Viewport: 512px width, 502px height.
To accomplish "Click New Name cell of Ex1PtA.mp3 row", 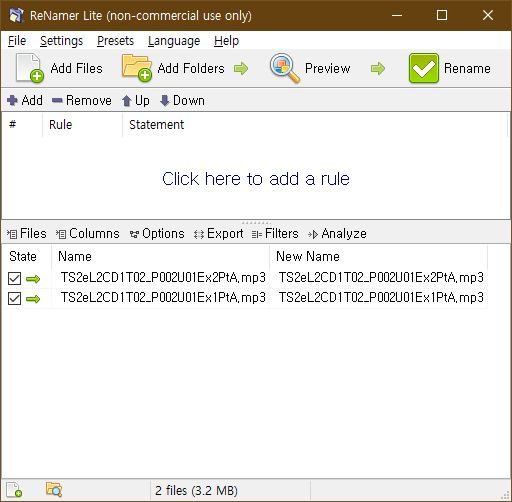I will point(381,298).
